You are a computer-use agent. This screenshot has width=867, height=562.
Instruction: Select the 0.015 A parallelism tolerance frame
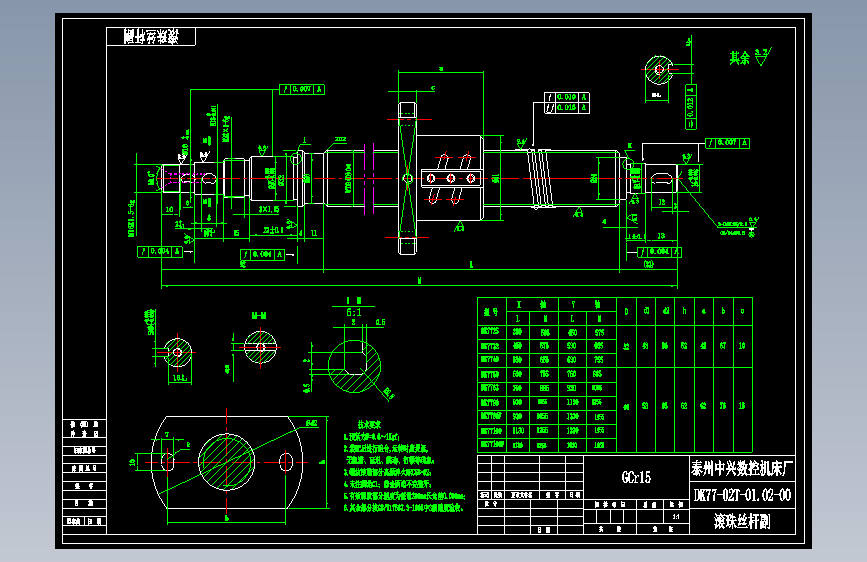pyautogui.click(x=567, y=108)
